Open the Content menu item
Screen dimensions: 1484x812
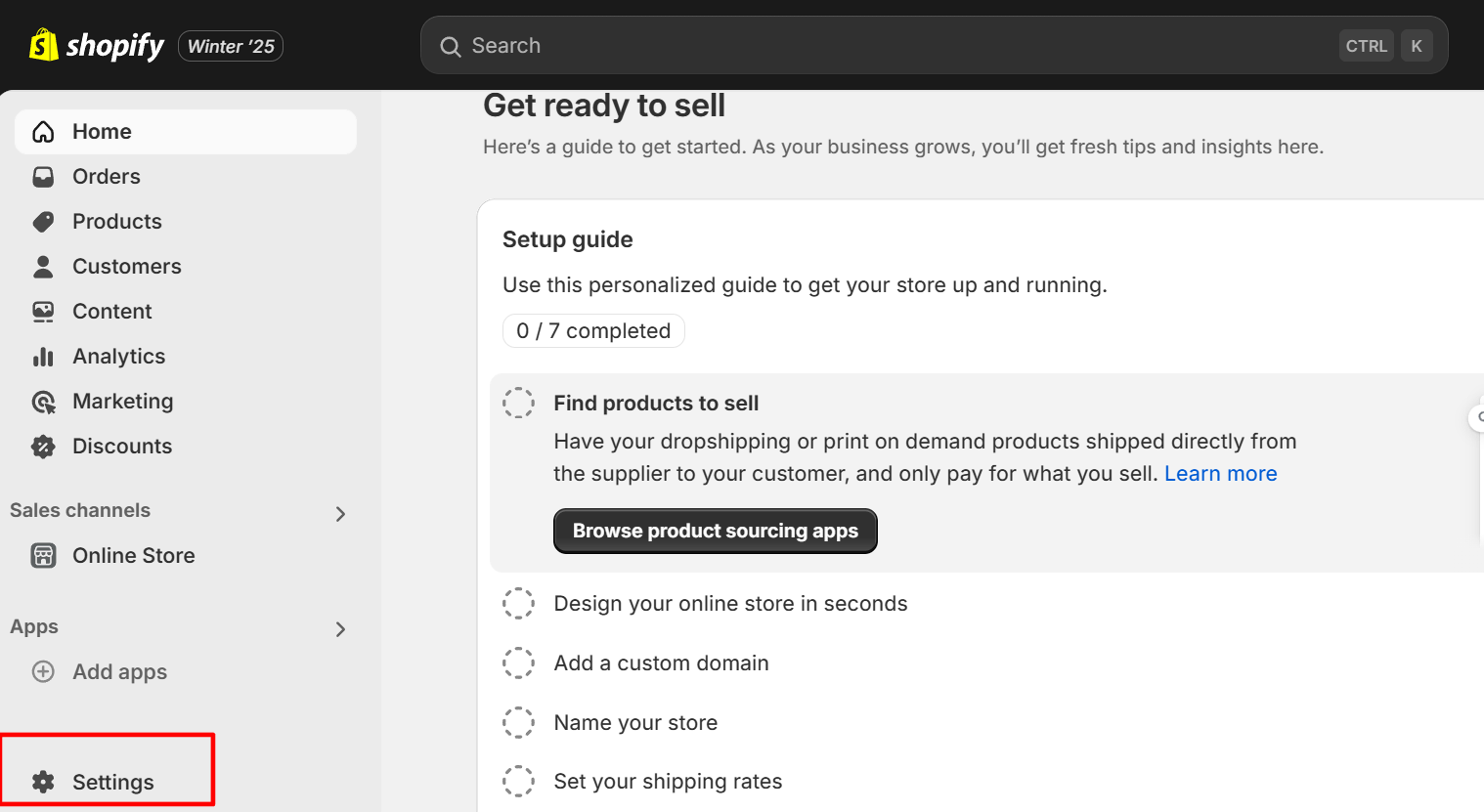tap(111, 312)
